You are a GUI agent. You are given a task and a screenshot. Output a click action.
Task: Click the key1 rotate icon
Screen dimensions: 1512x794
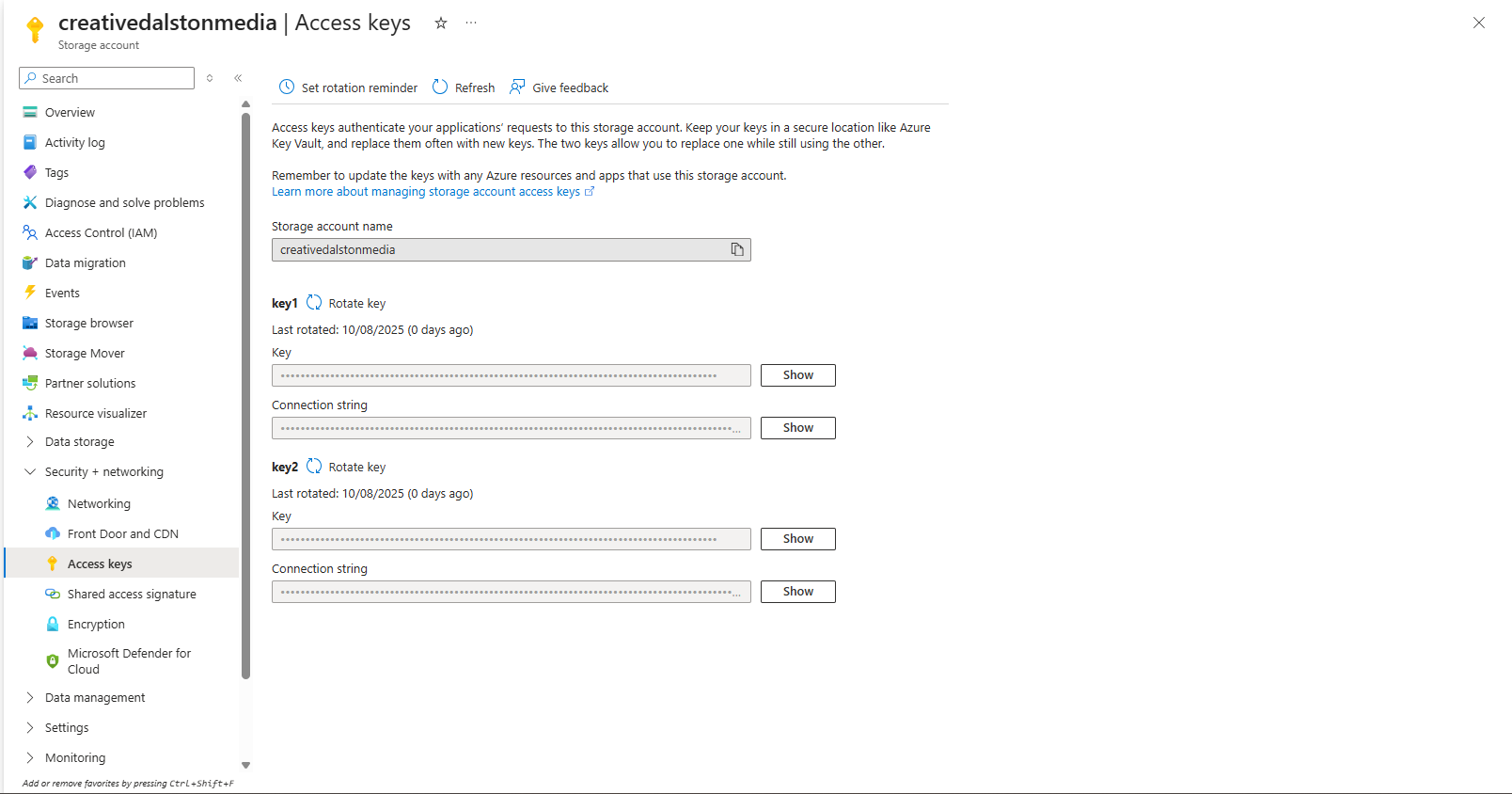tap(314, 303)
